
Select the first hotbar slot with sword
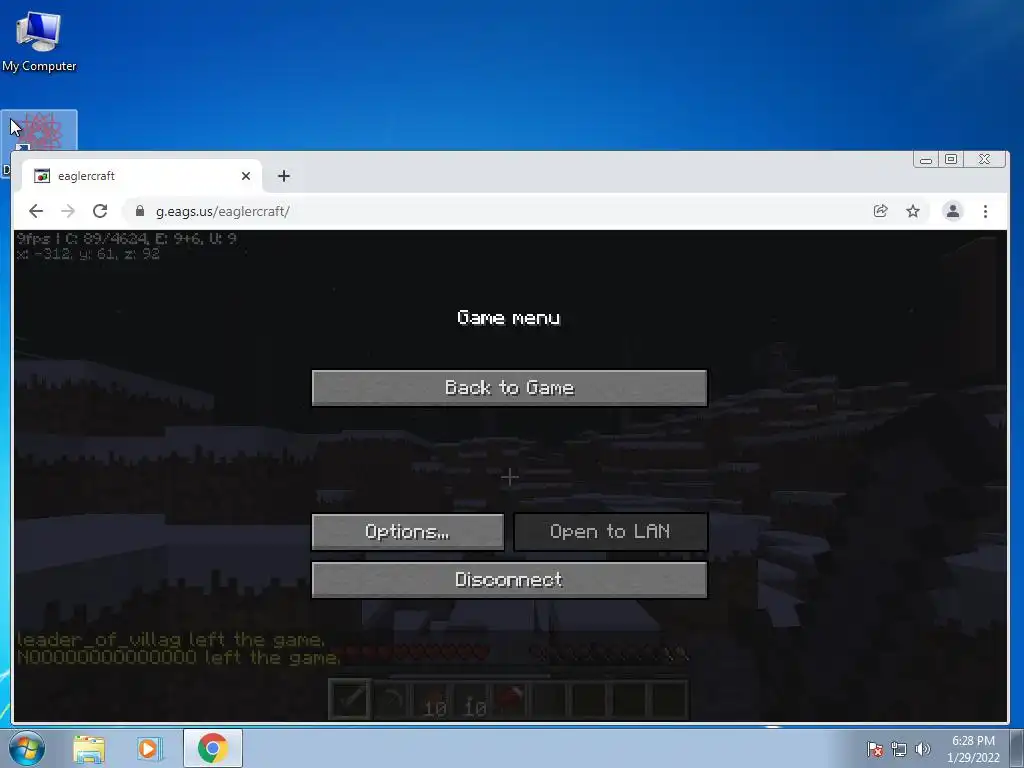coord(349,699)
